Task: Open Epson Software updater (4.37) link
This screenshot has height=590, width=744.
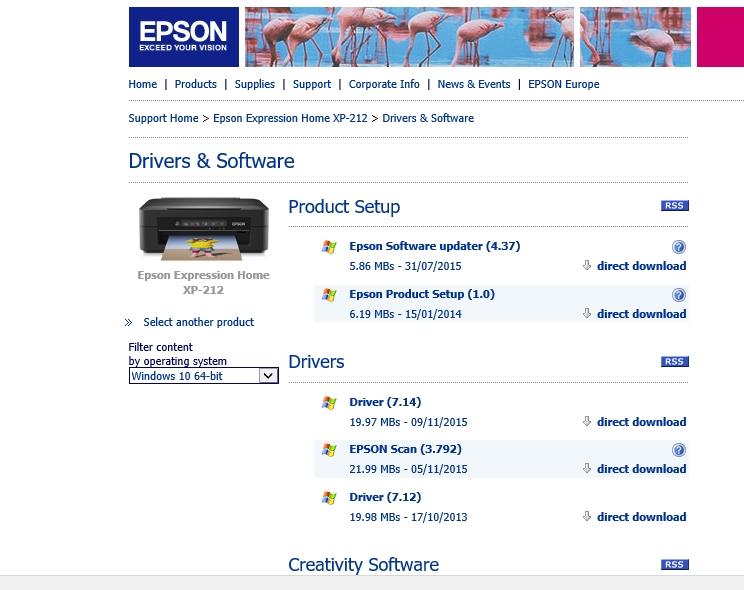Action: click(435, 246)
